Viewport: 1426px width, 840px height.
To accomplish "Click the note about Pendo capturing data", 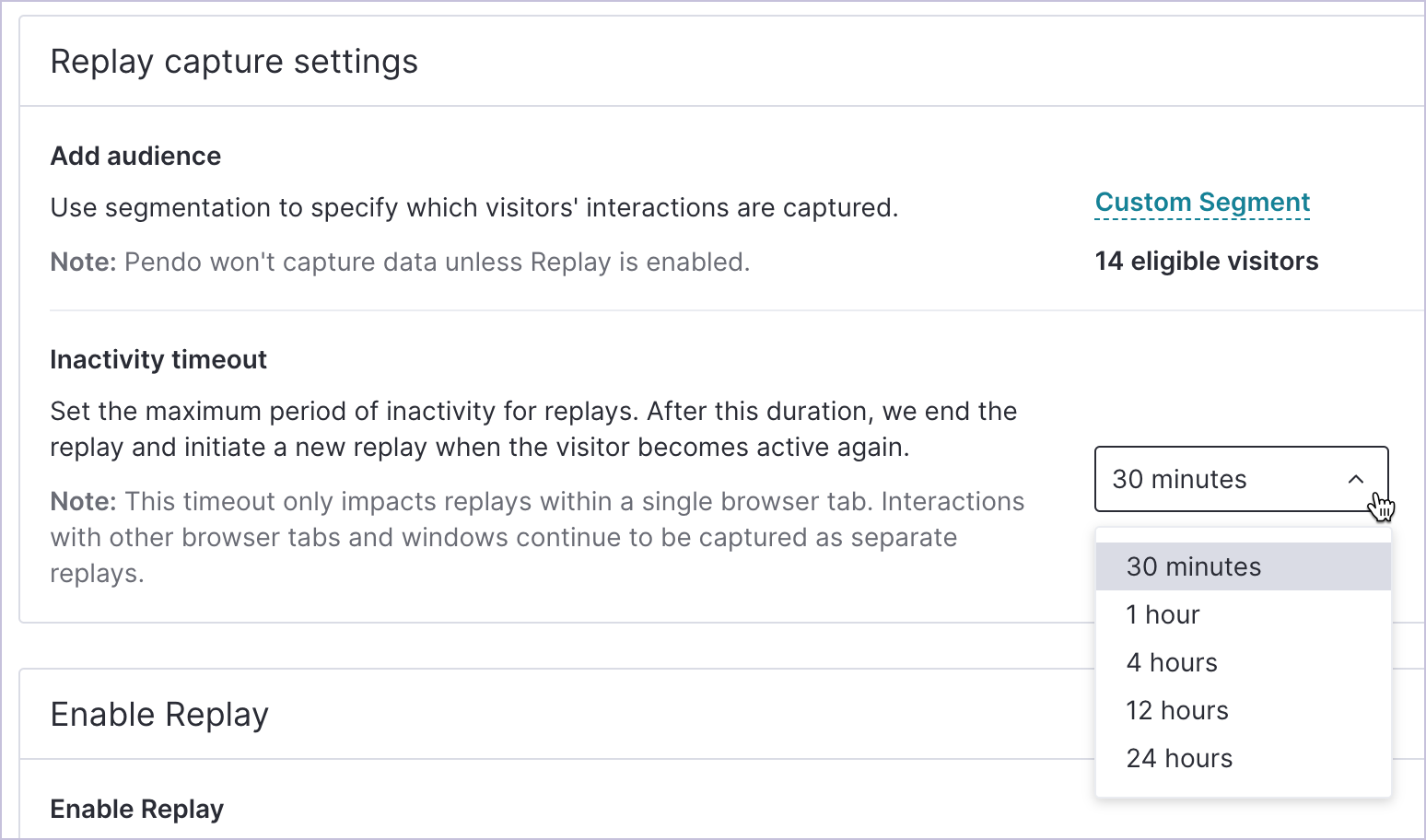I will pos(400,262).
